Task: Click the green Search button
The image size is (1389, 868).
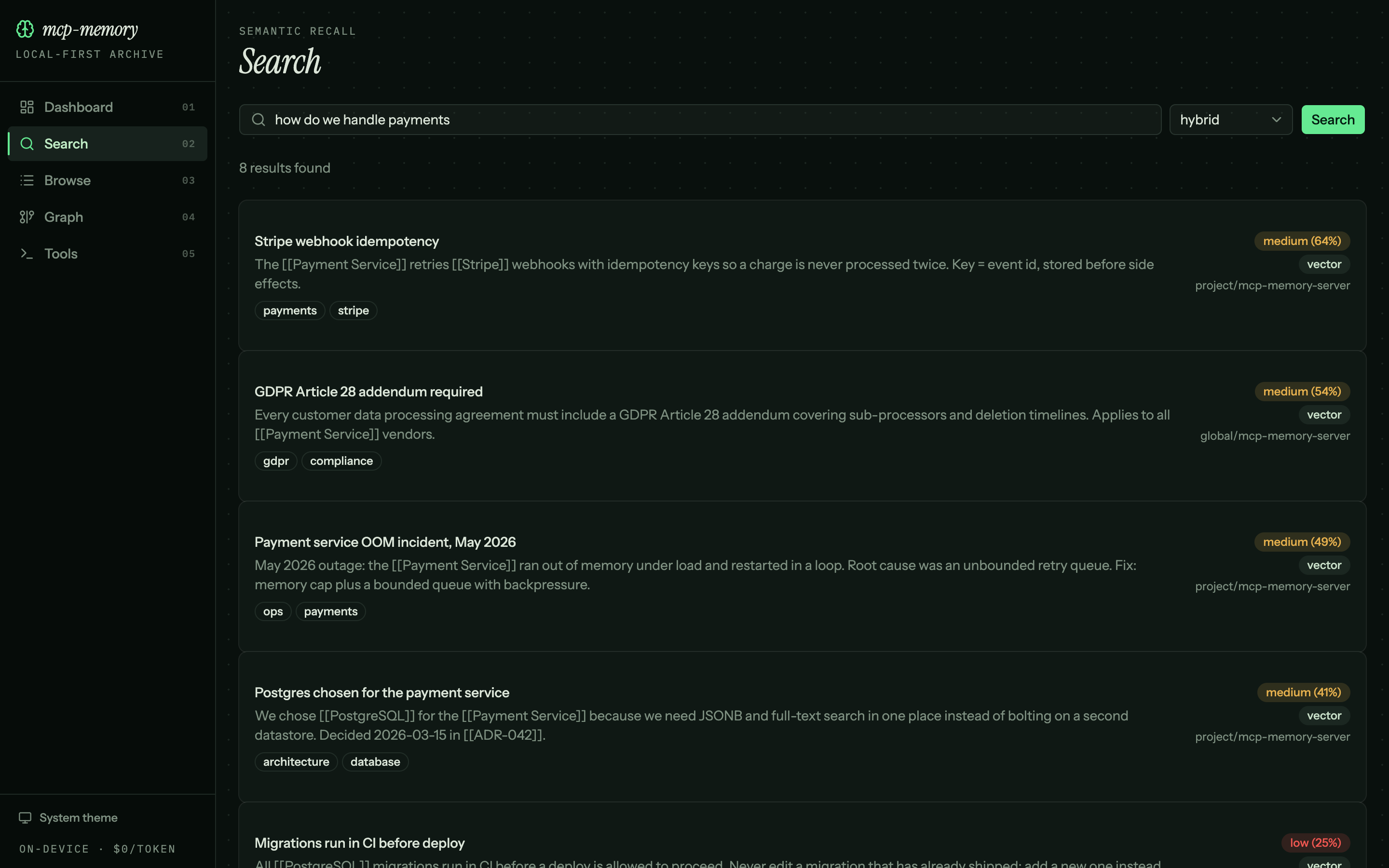Action: [x=1333, y=120]
